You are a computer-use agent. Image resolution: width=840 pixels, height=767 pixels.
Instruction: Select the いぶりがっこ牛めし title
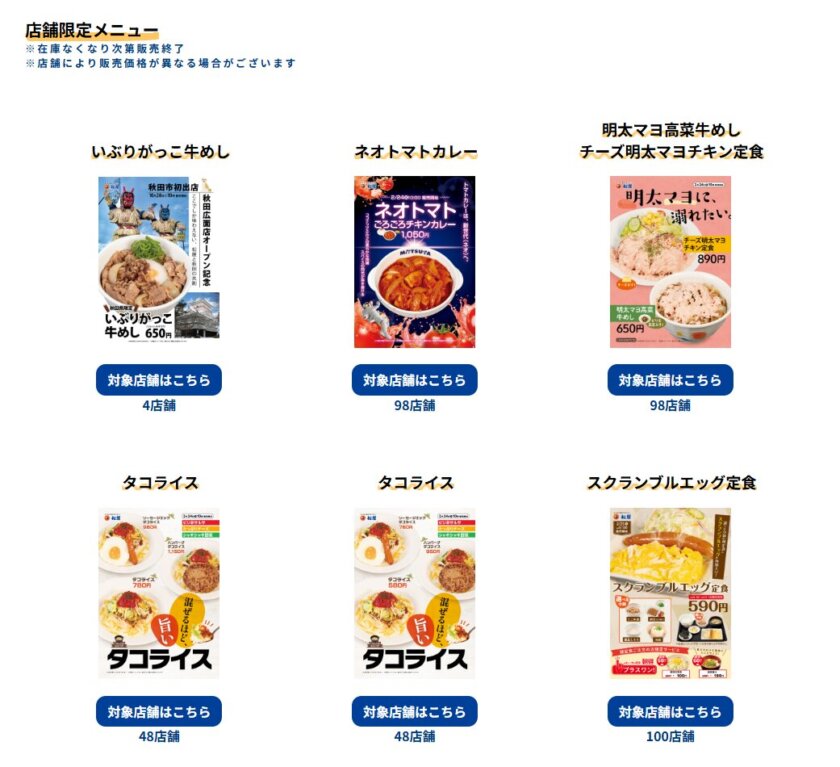coord(160,152)
